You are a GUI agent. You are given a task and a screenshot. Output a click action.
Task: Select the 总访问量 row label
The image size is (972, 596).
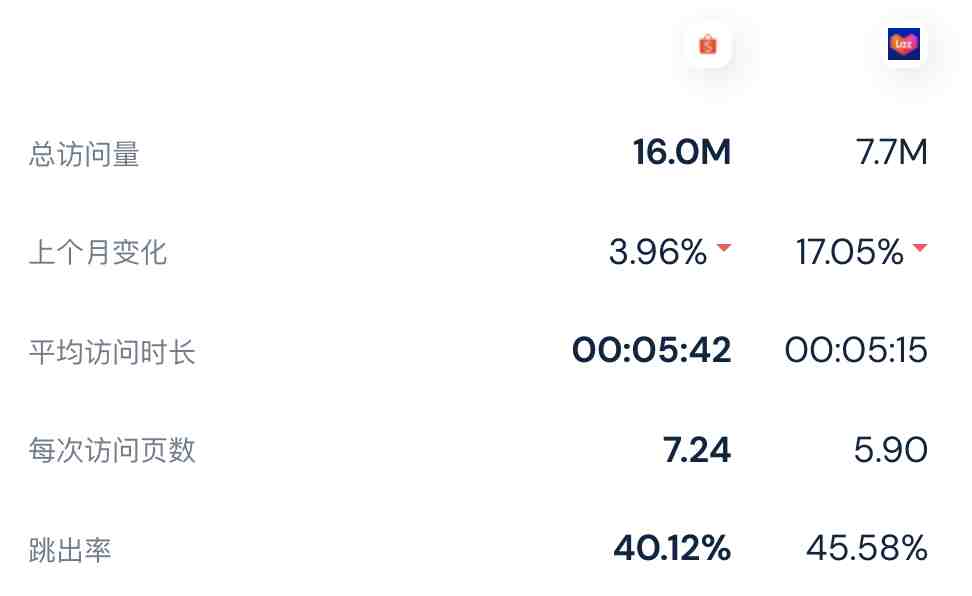(84, 154)
